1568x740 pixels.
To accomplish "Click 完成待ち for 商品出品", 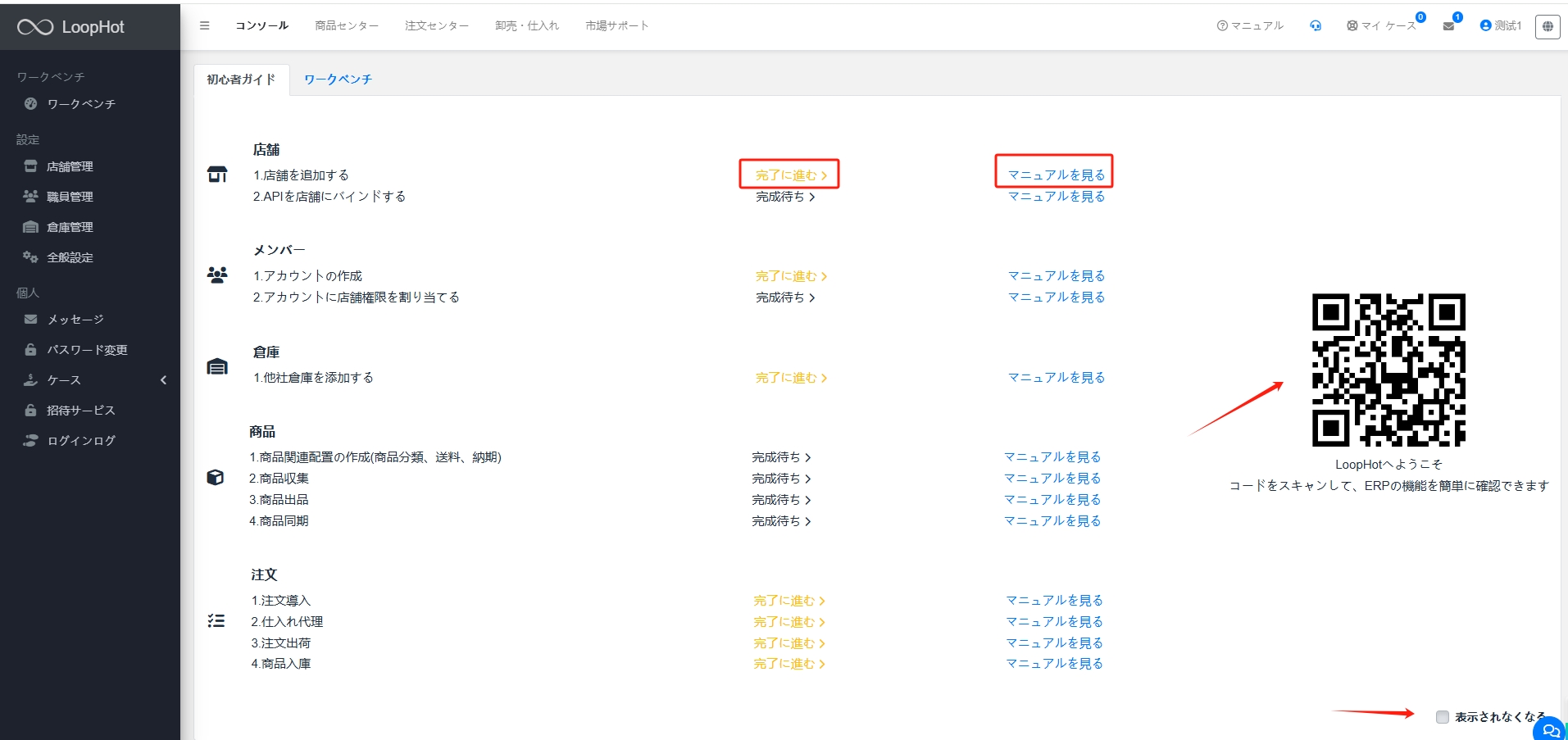I will 781,500.
